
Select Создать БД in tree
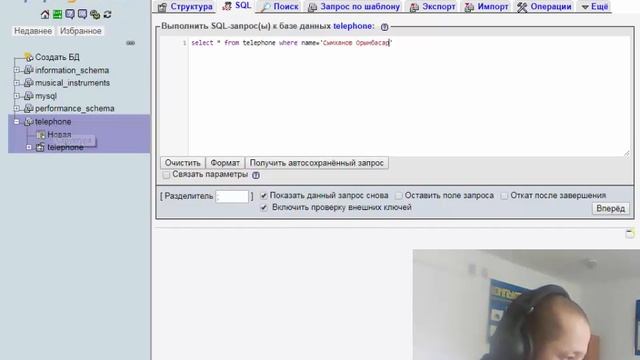point(57,57)
